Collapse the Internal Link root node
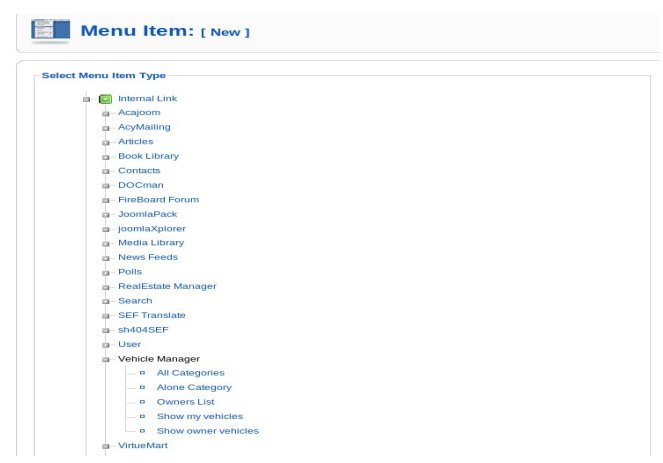This screenshot has width=663, height=463. pyautogui.click(x=86, y=99)
